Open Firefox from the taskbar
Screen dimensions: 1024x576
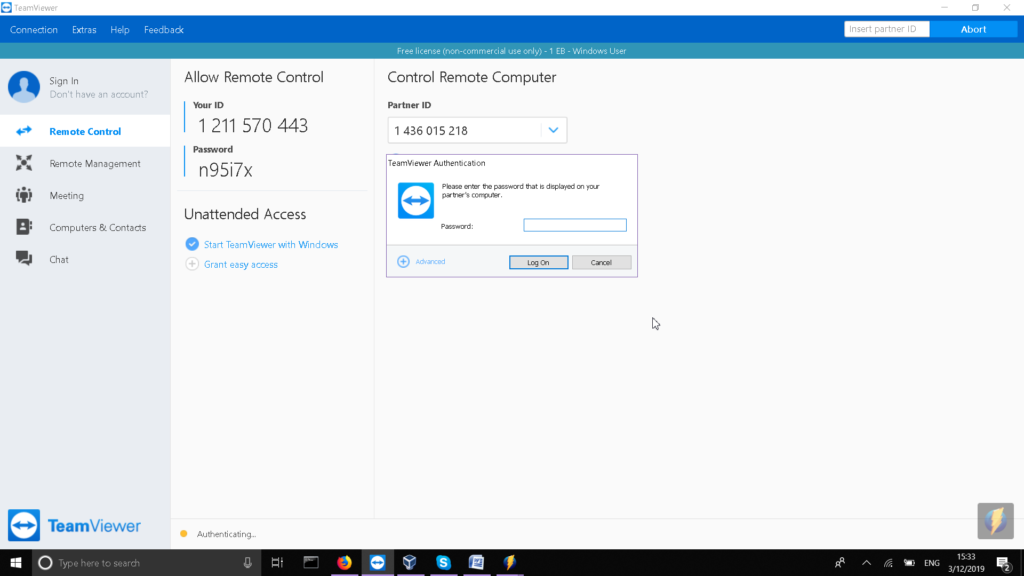tap(344, 562)
